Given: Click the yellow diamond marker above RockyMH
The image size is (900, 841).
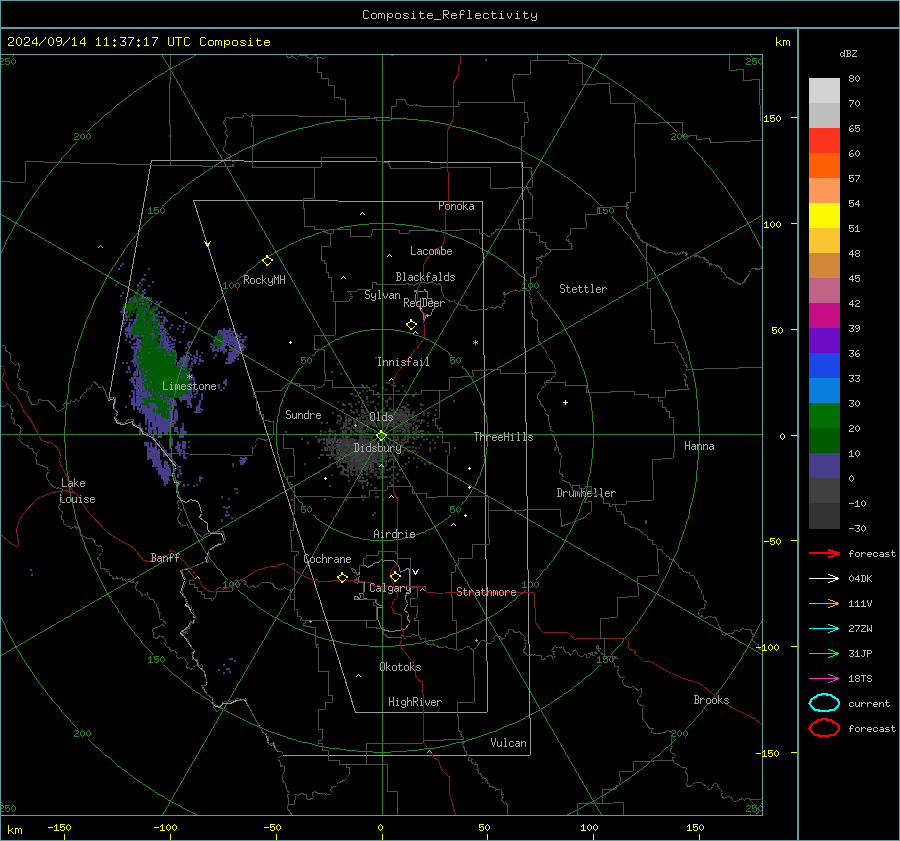Looking at the screenshot, I should tap(267, 261).
